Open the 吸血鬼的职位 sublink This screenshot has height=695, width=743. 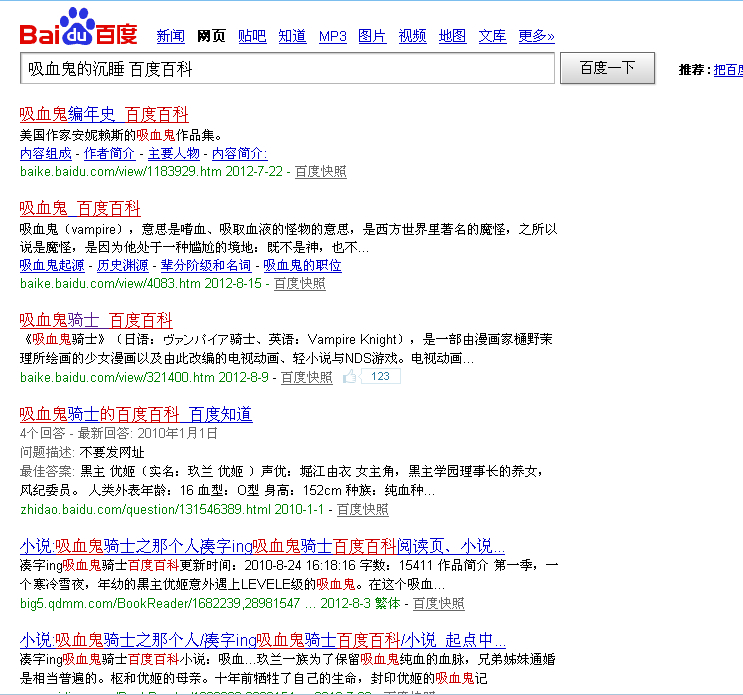(x=302, y=265)
